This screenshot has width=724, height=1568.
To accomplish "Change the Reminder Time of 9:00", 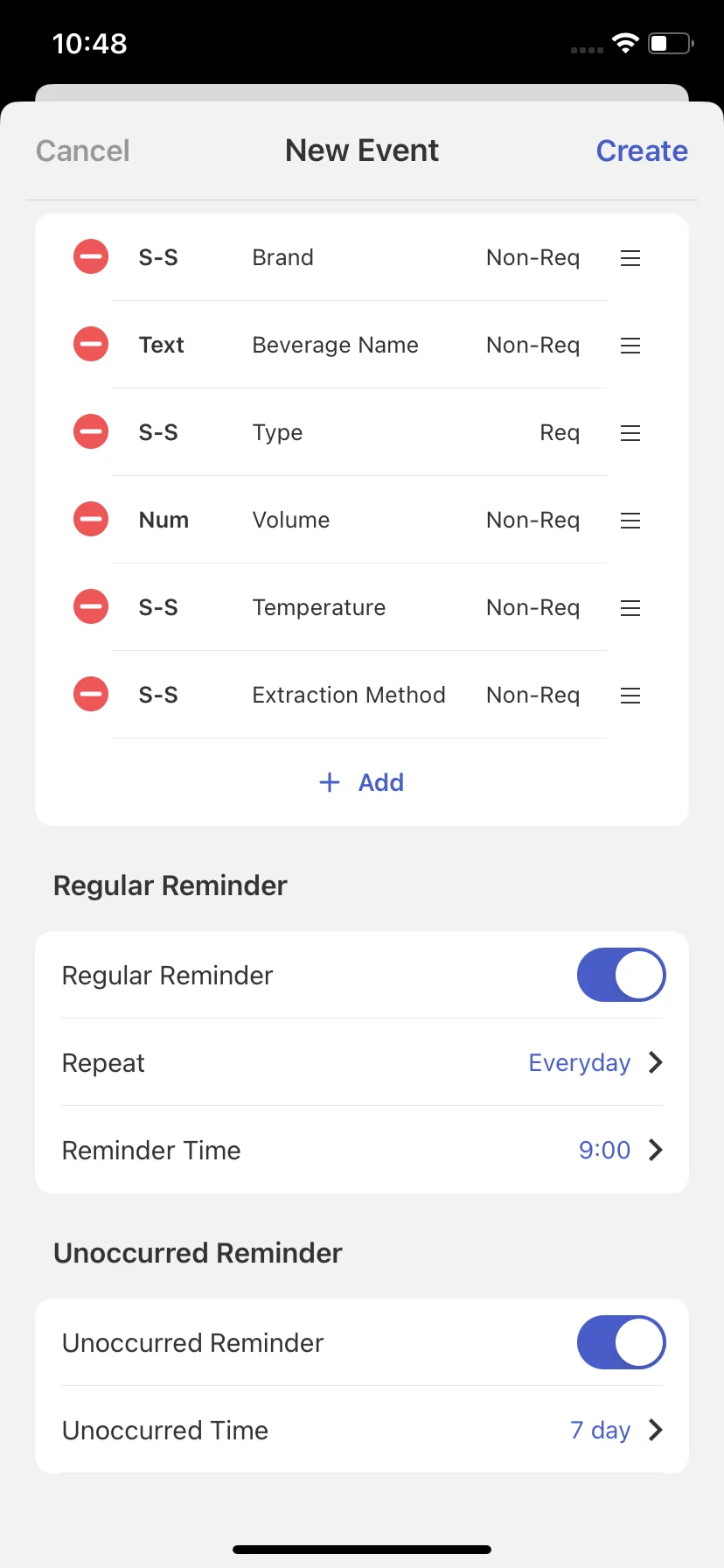I will pyautogui.click(x=362, y=1150).
